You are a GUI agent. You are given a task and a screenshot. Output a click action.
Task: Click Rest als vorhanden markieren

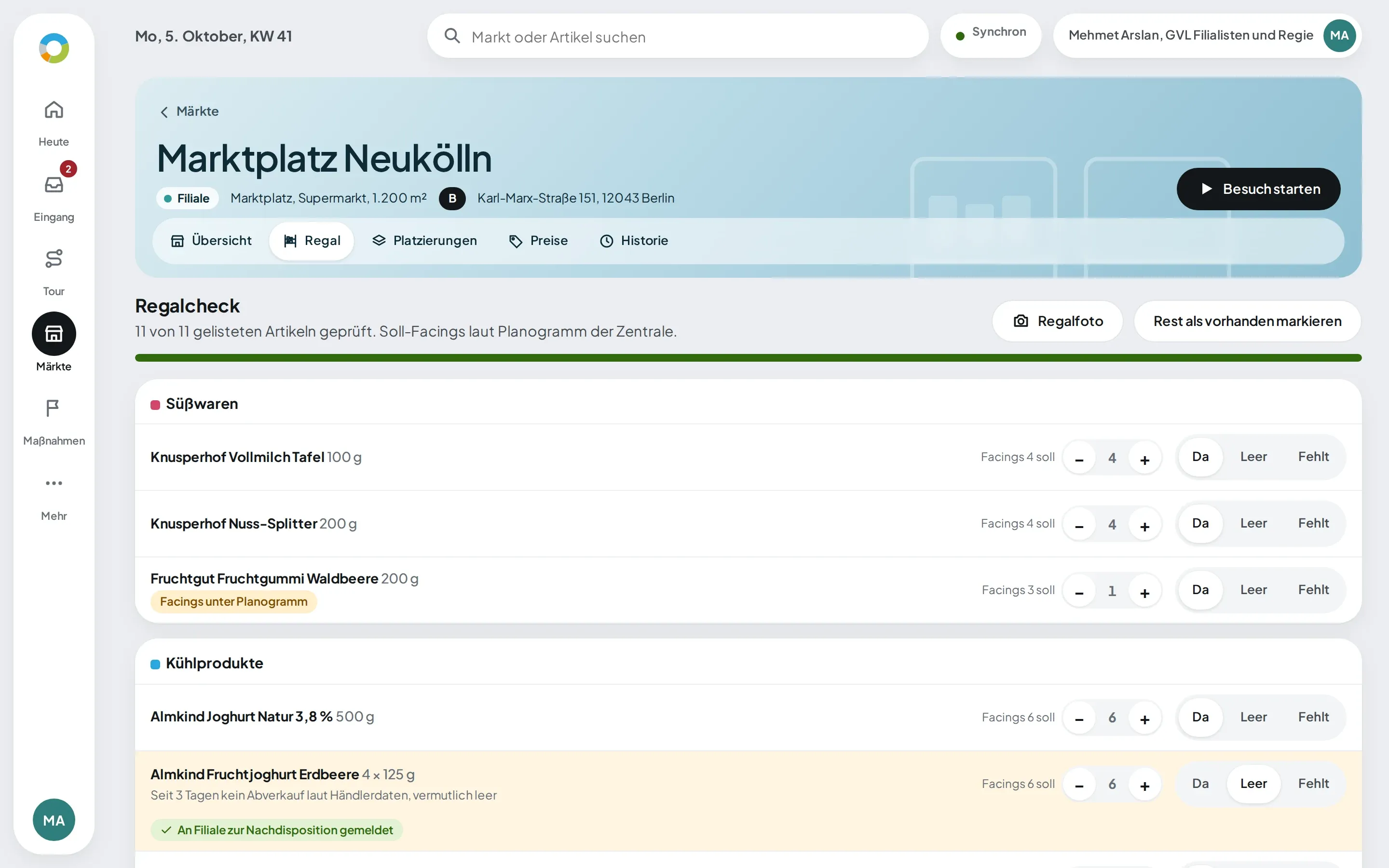[x=1247, y=322]
